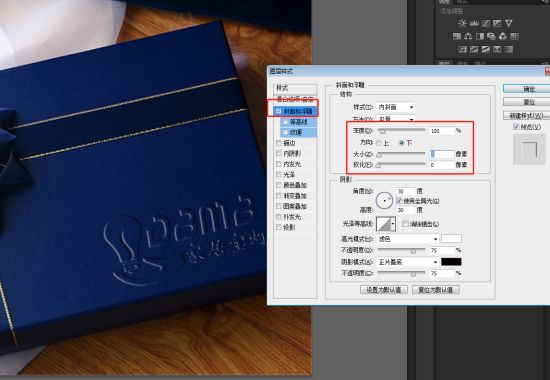550x380 pixels.
Task: Click the shadow 不透明度 opacity slider
Action: pyautogui.click(x=402, y=273)
